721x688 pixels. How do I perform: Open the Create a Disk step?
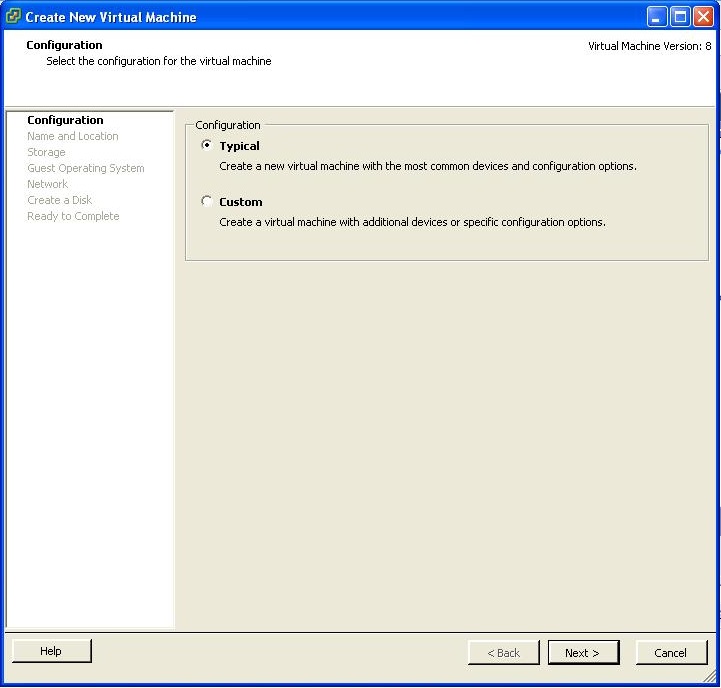click(59, 200)
